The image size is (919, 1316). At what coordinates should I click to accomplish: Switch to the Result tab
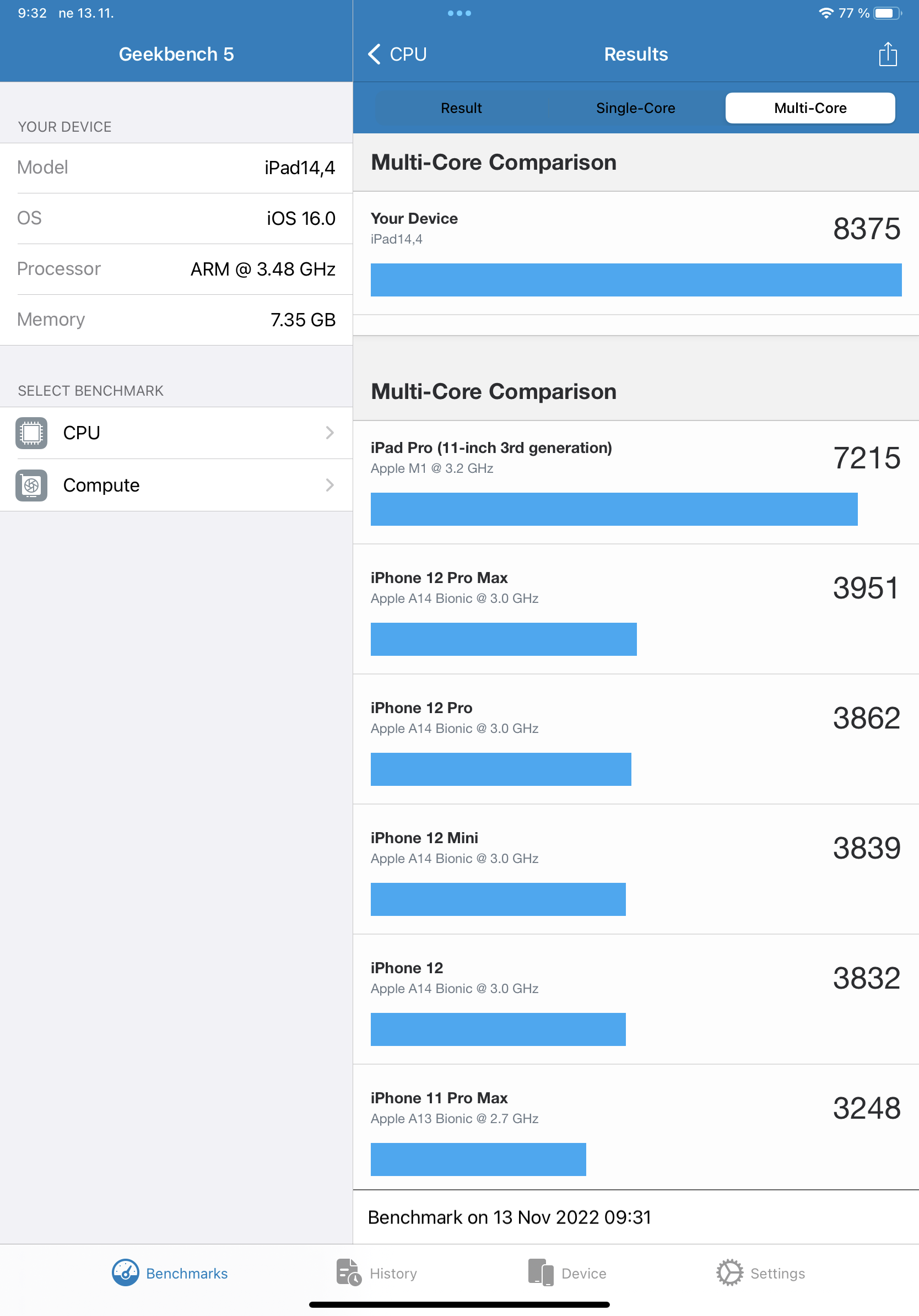460,108
